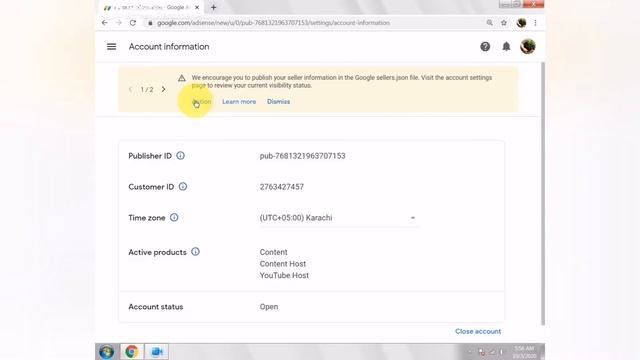640x360 pixels.
Task: Click the Close account link
Action: pyautogui.click(x=478, y=331)
